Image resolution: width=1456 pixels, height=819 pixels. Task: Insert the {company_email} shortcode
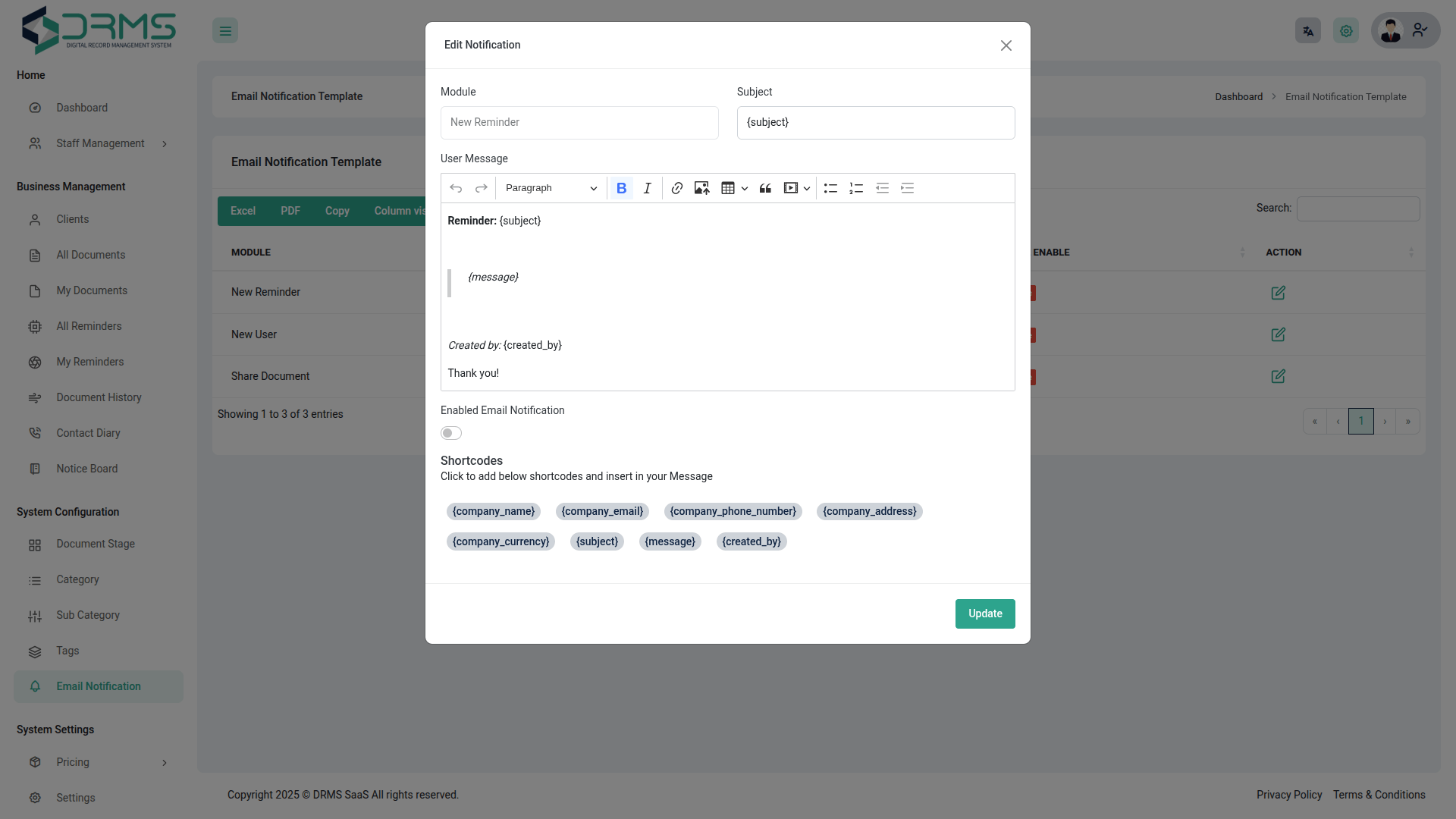[x=602, y=511]
